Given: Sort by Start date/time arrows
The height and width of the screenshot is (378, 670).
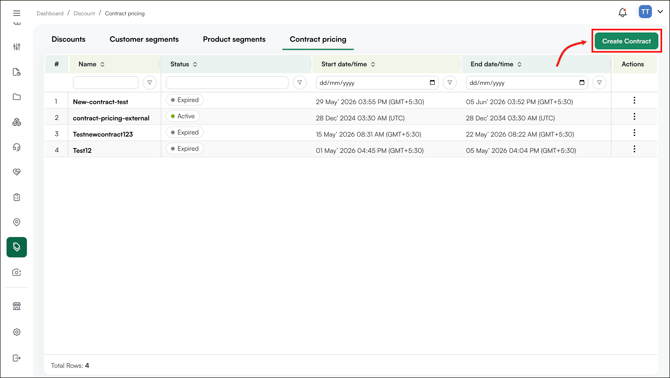Looking at the screenshot, I should click(373, 64).
